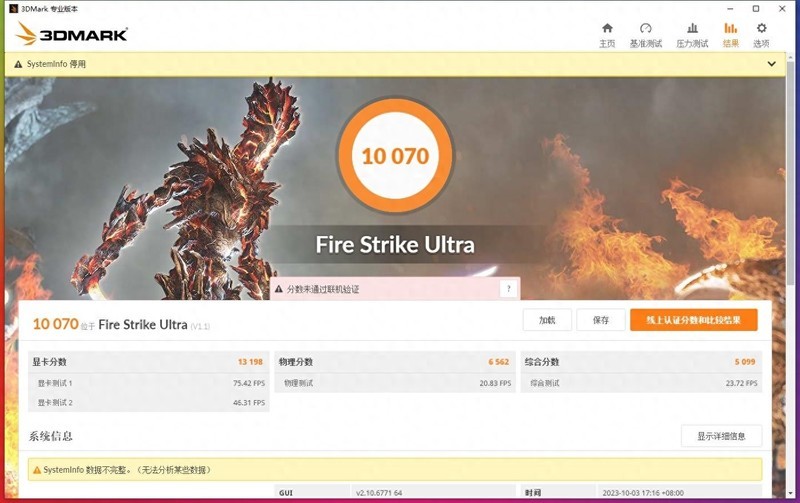Screen dimensions: 800x503
Task: Click the 10 070 score circle
Action: pyautogui.click(x=395, y=156)
